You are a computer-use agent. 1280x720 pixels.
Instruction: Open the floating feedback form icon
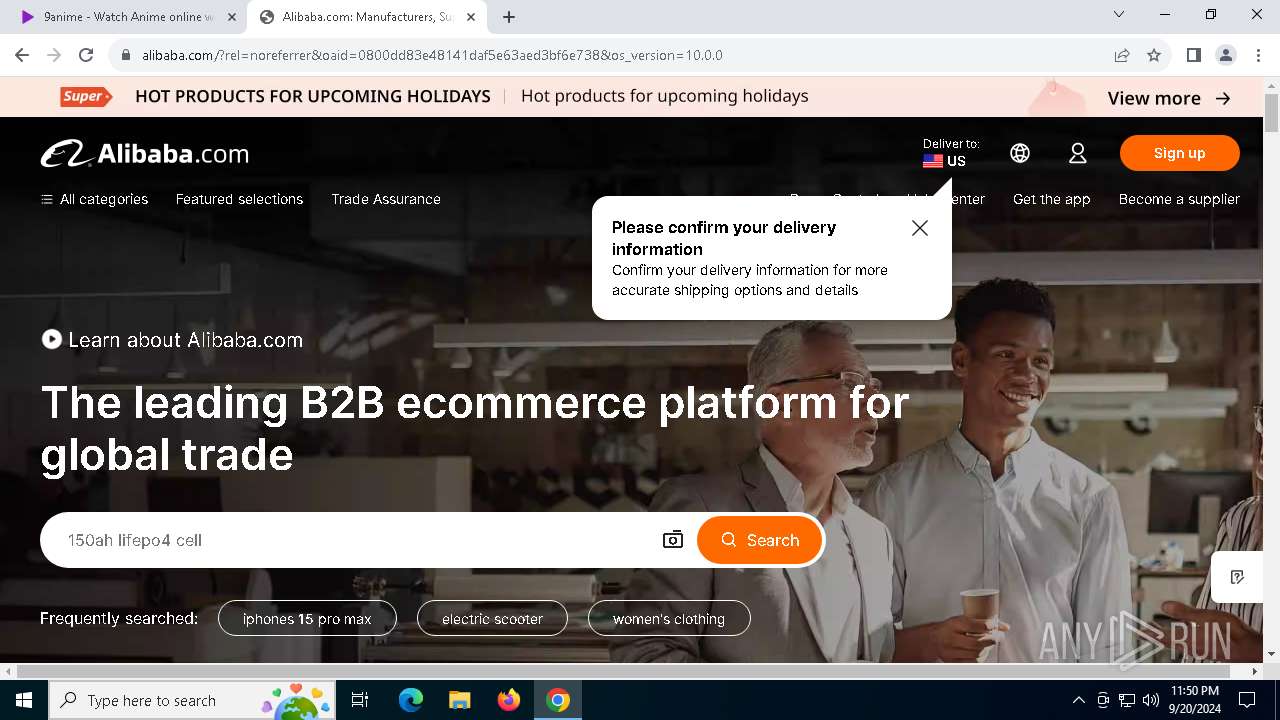1238,577
